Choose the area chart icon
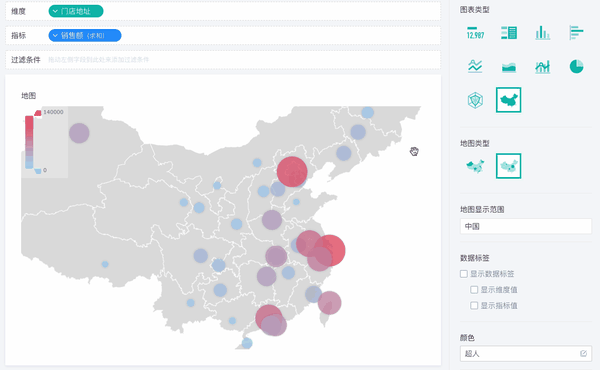The height and width of the screenshot is (370, 600). (509, 67)
